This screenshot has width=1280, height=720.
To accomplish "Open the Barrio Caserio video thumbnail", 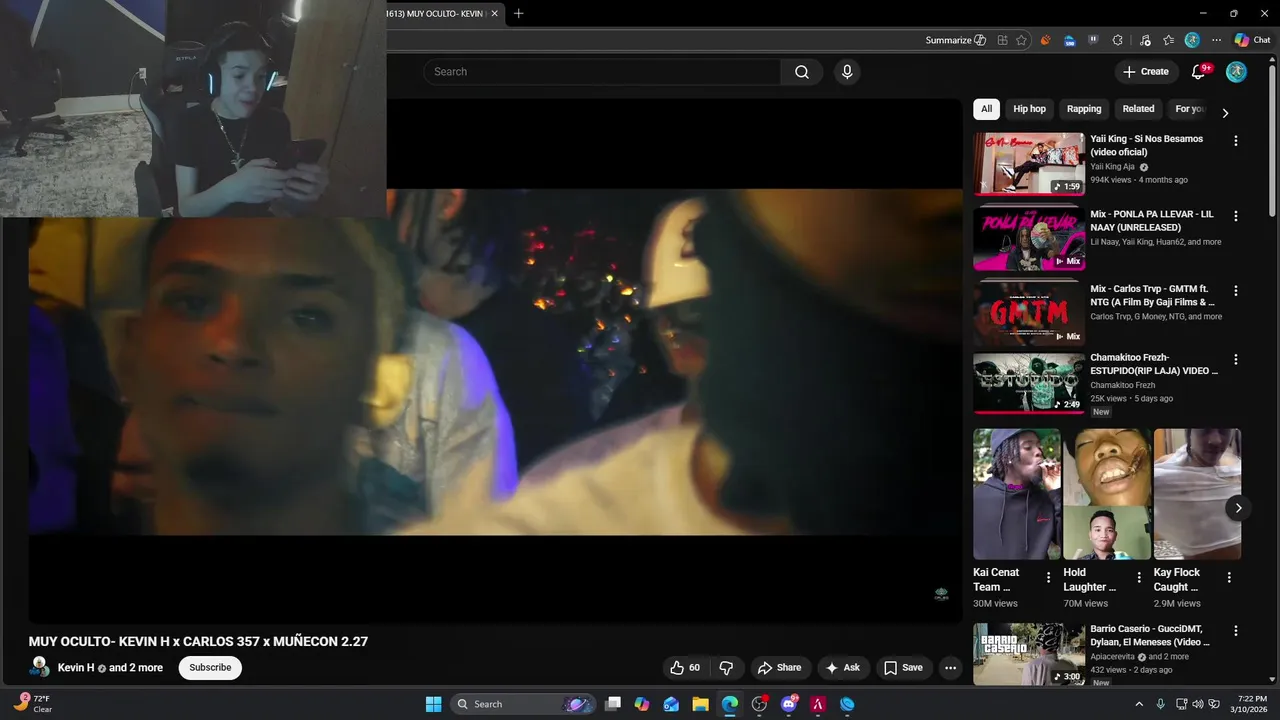I will pos(1029,654).
